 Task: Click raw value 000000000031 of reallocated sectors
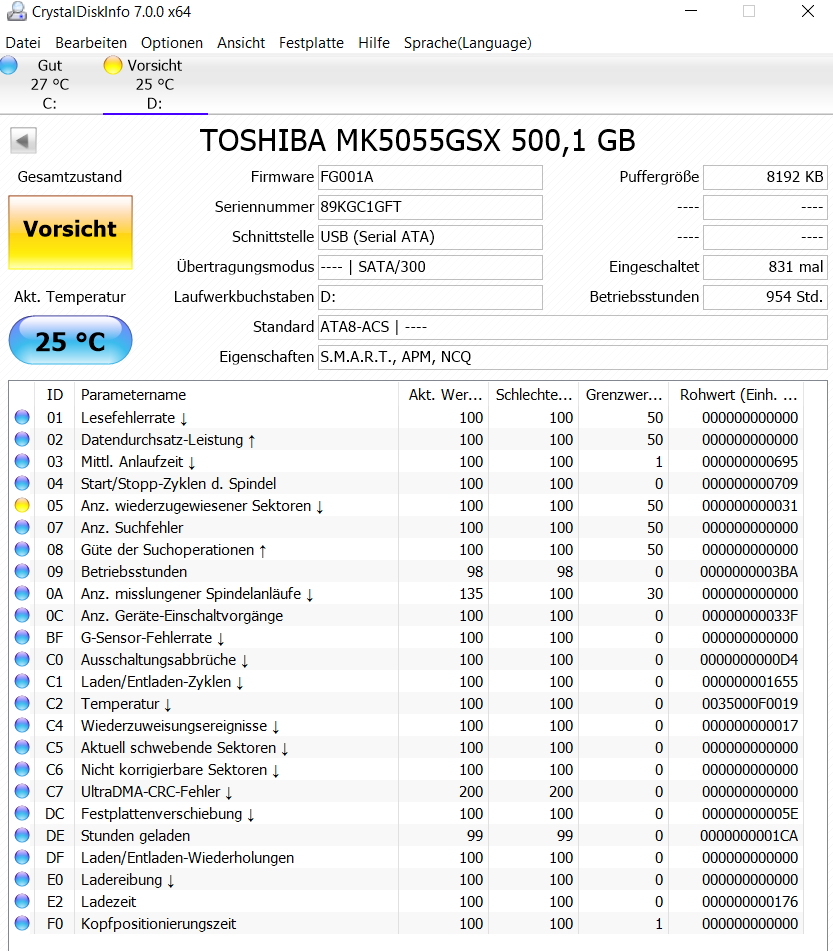pyautogui.click(x=750, y=506)
